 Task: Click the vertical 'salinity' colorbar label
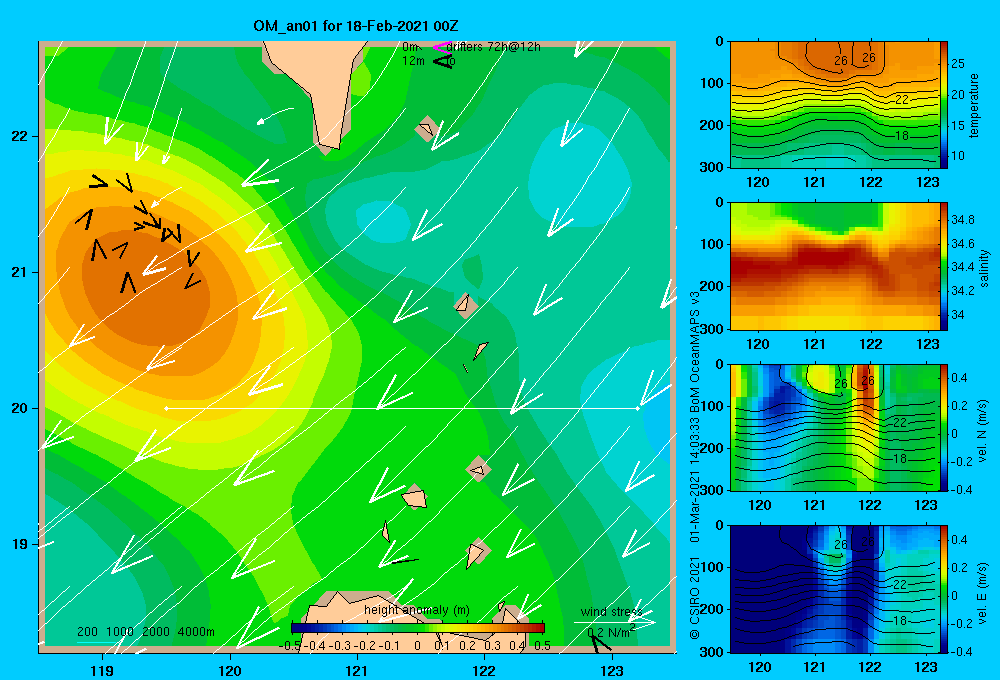point(984,268)
